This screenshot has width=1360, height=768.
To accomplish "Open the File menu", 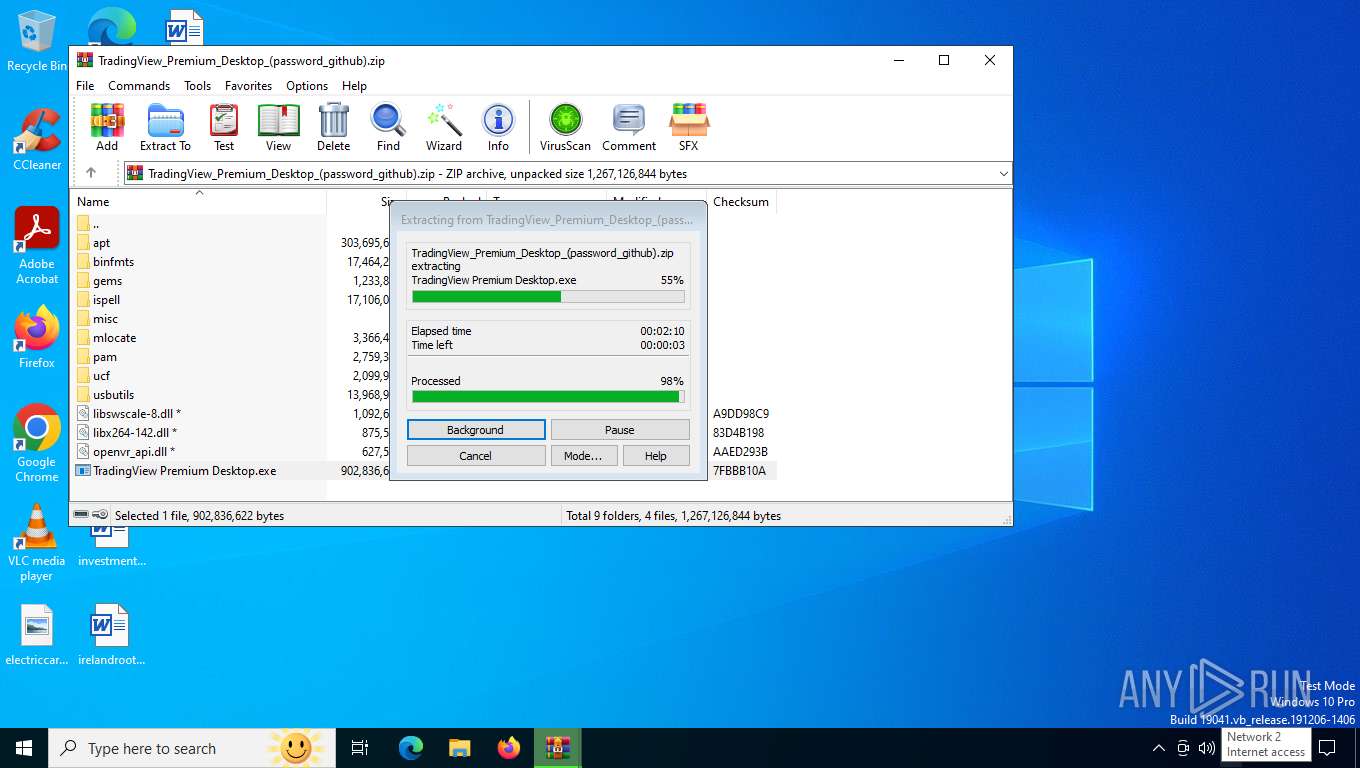I will point(85,86).
